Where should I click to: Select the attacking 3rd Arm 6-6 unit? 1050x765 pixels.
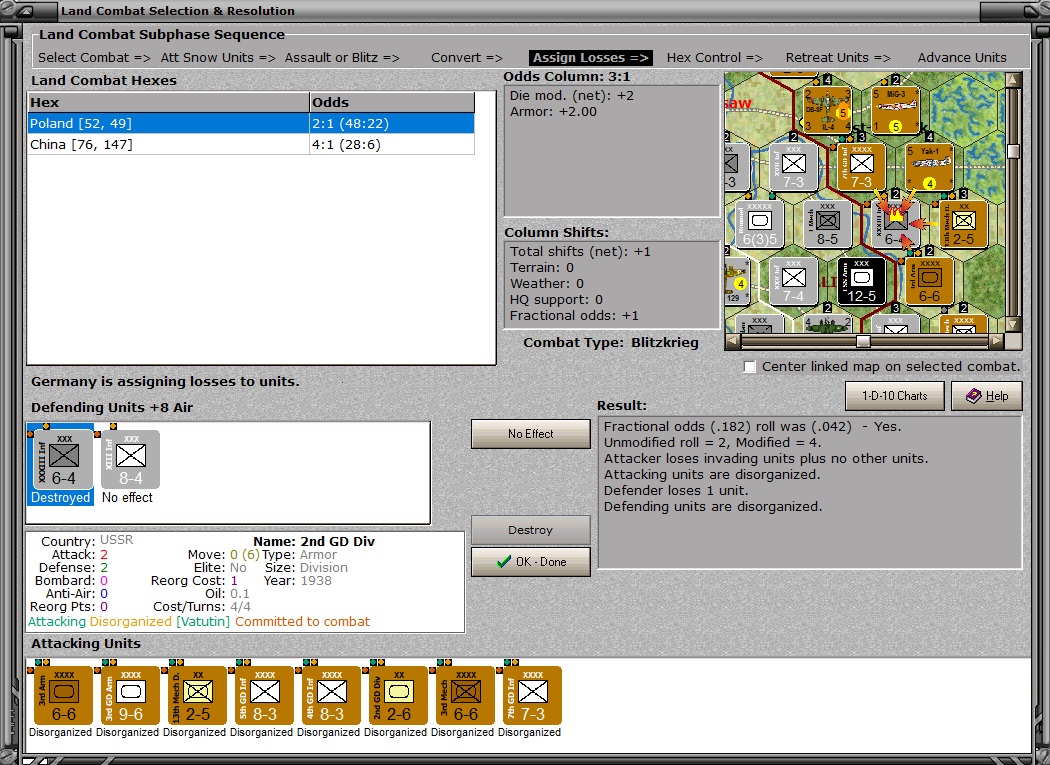[x=64, y=695]
